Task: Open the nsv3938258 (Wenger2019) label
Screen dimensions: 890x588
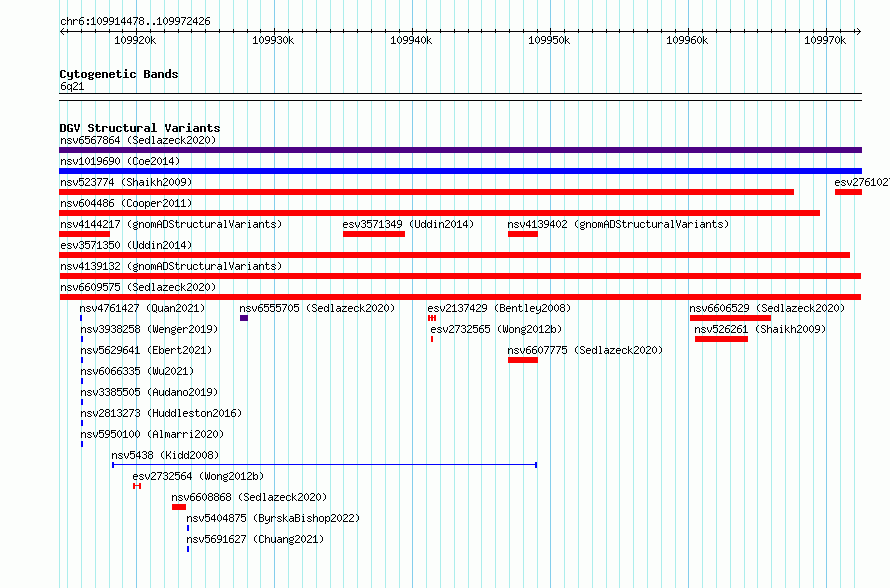Action: pos(149,329)
